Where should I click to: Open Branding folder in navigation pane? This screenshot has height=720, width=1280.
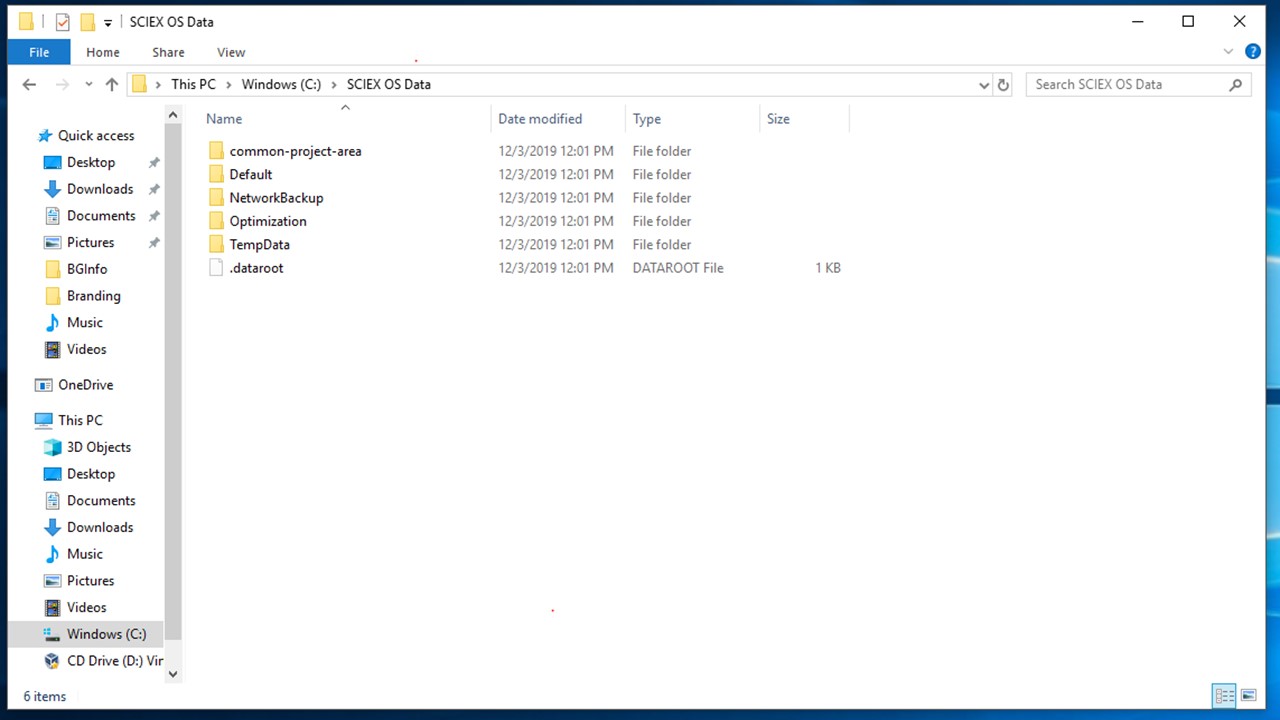[x=94, y=296]
